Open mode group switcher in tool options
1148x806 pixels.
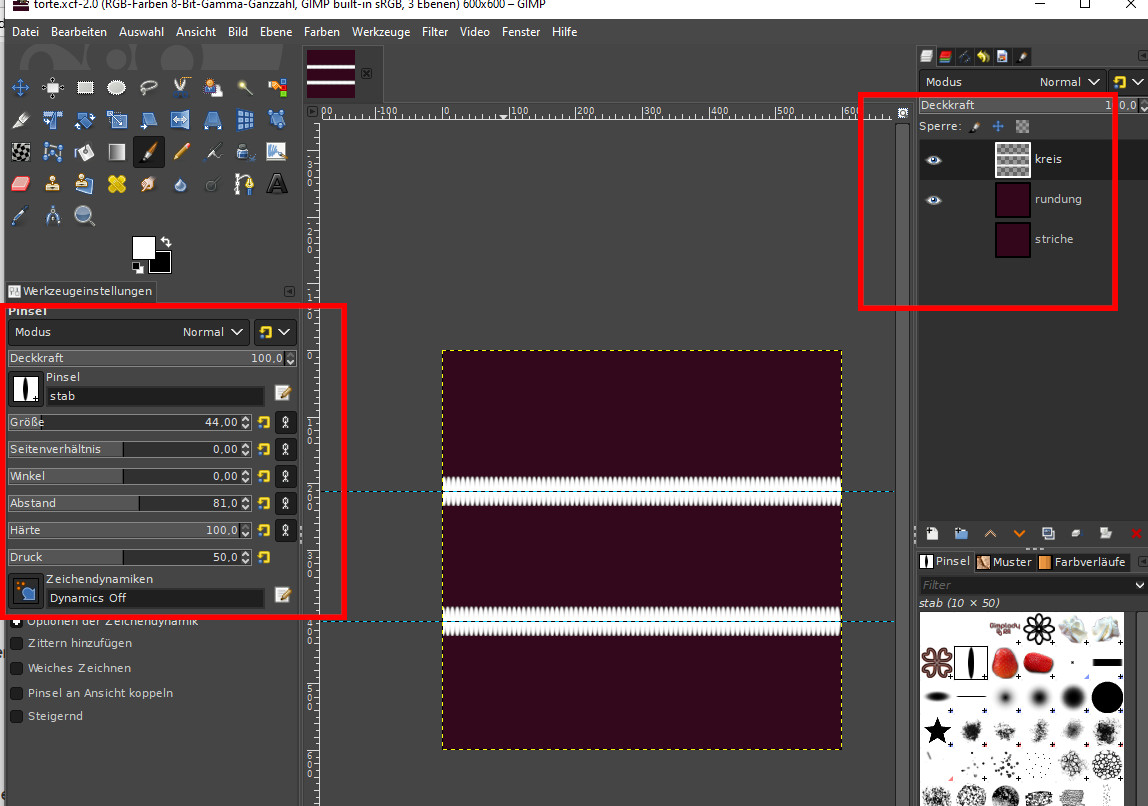tap(275, 332)
